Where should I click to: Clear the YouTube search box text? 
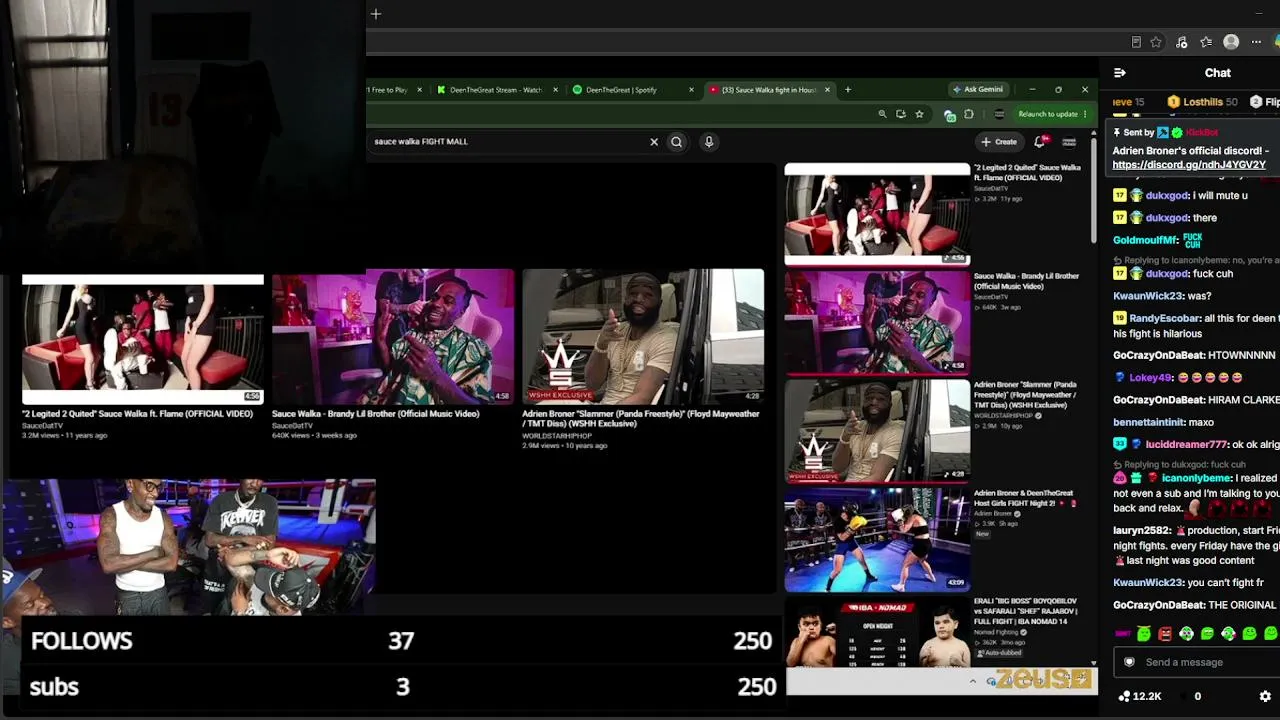[x=654, y=142]
